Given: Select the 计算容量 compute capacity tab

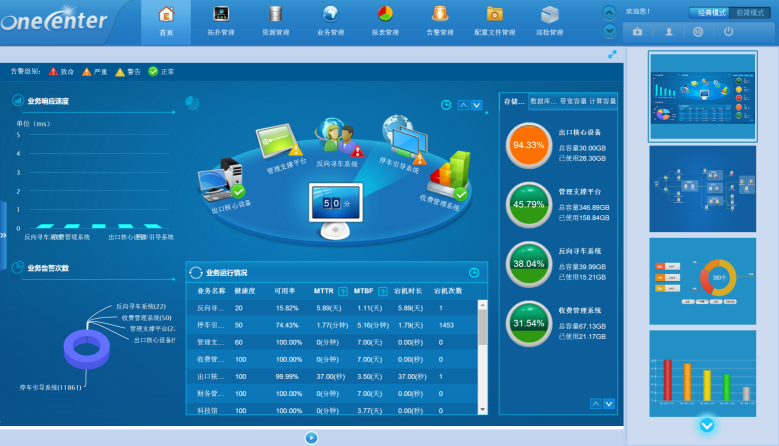Looking at the screenshot, I should [603, 101].
